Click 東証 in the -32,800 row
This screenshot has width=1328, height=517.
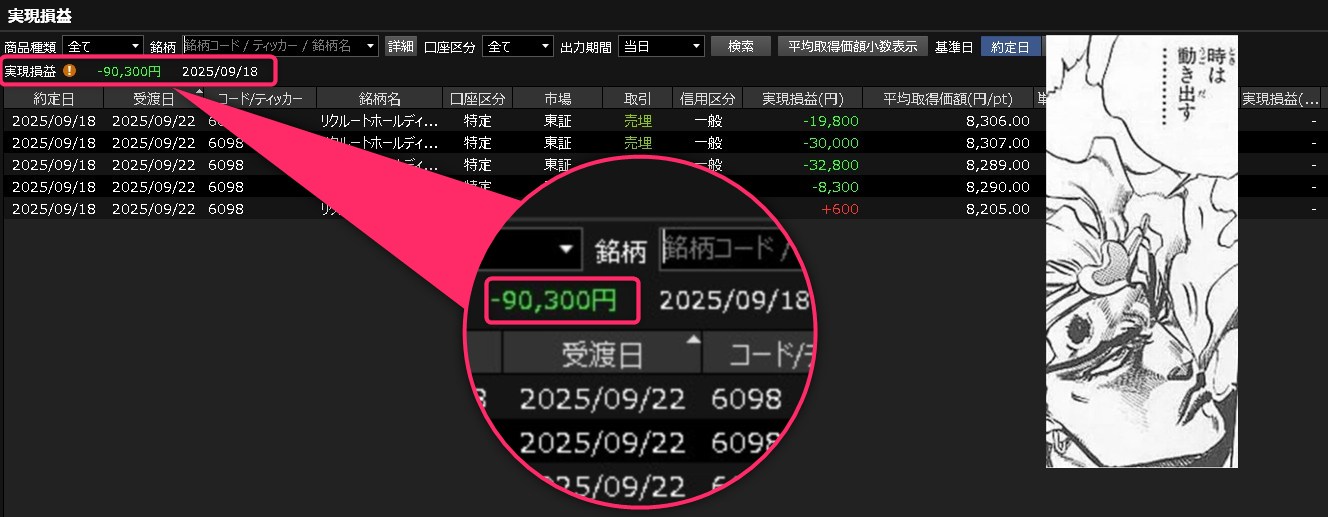pos(558,164)
